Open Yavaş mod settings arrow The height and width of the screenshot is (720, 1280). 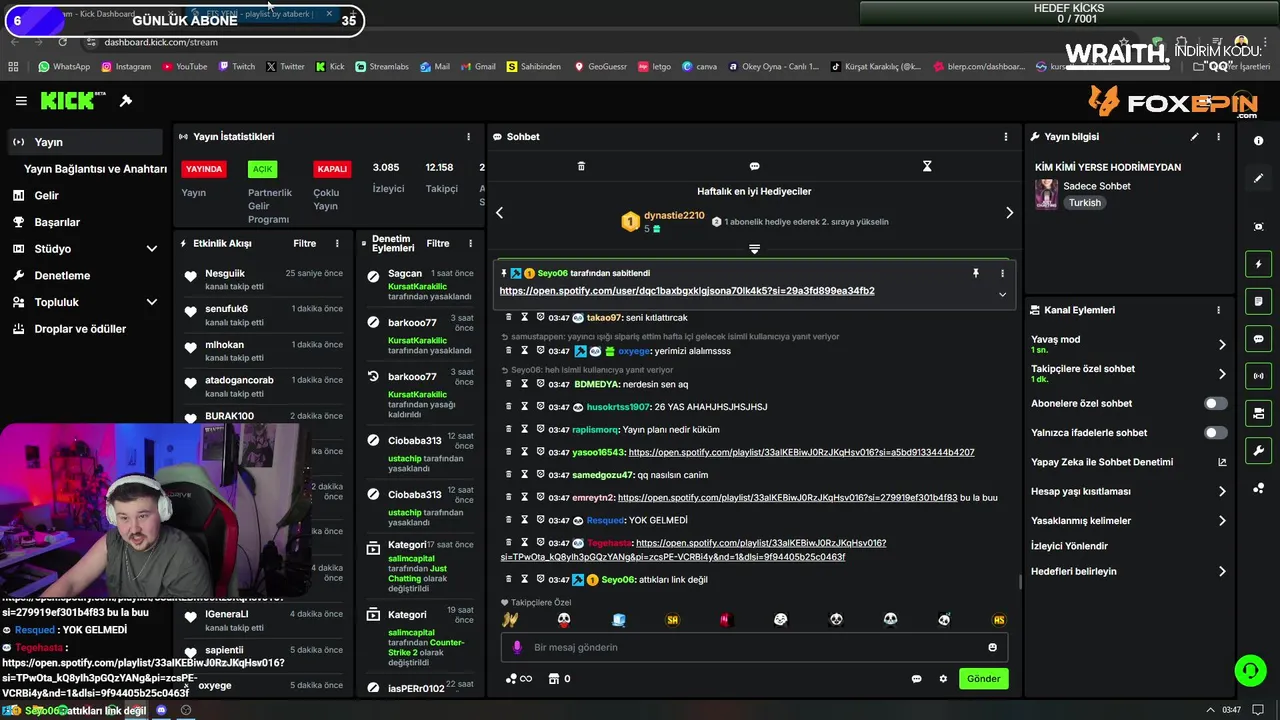(x=1222, y=345)
